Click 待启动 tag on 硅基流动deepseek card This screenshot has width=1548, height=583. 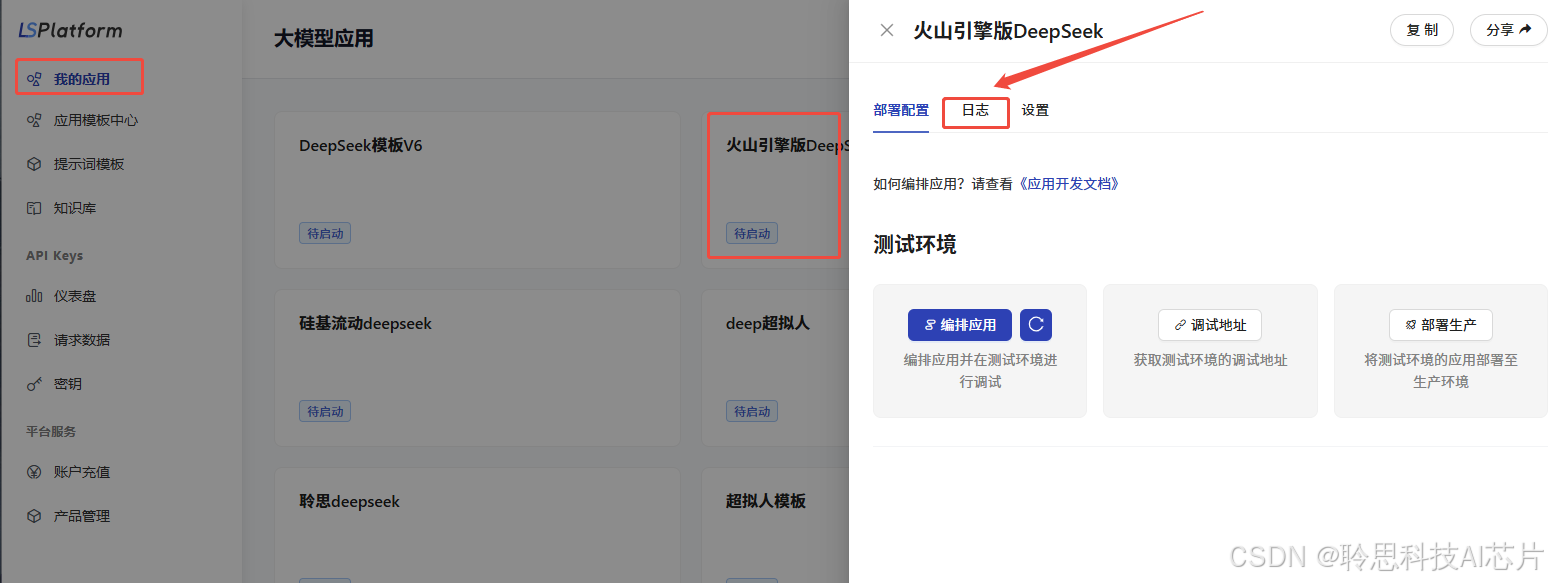click(x=325, y=411)
